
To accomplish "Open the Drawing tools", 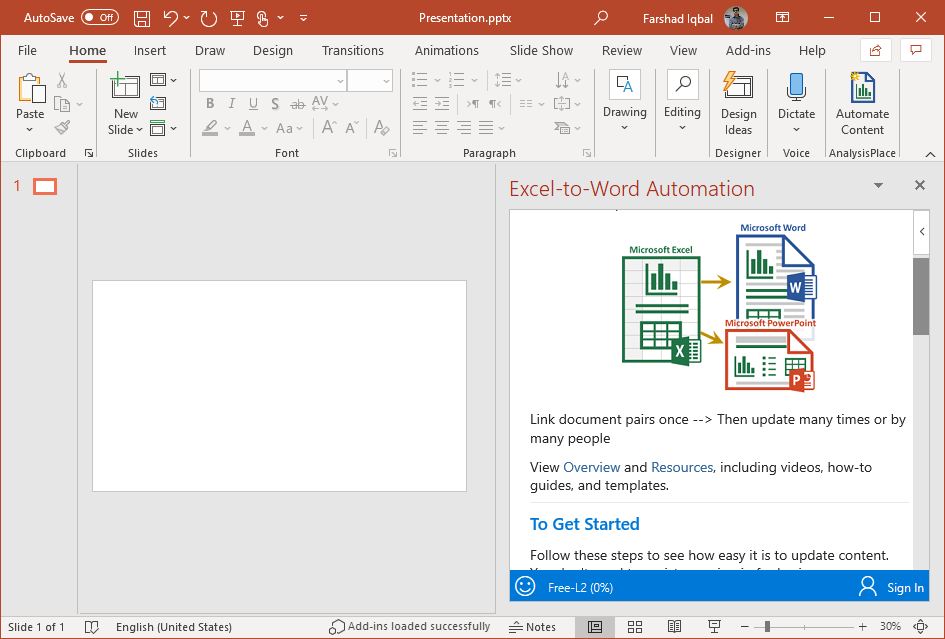I will pos(625,103).
